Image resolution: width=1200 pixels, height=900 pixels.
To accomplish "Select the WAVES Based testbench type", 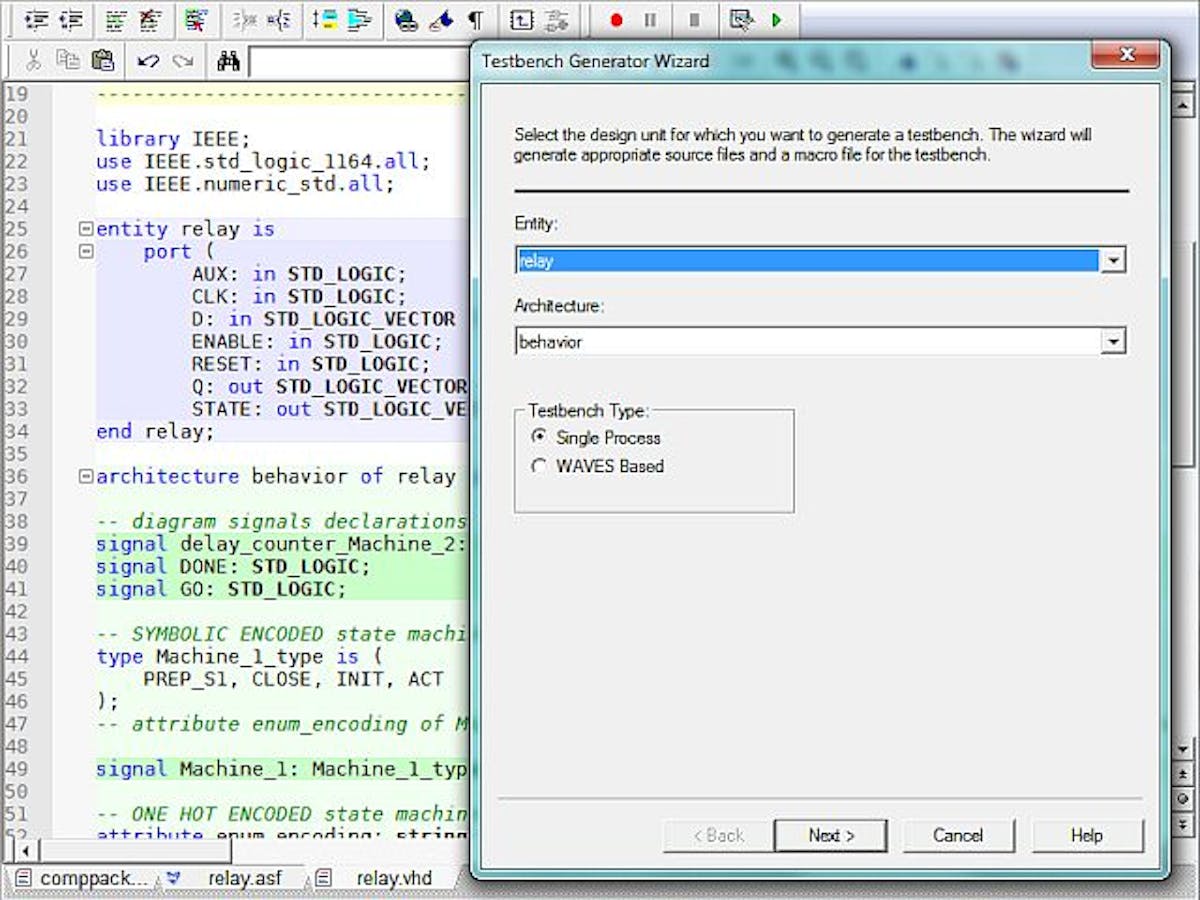I will [539, 466].
